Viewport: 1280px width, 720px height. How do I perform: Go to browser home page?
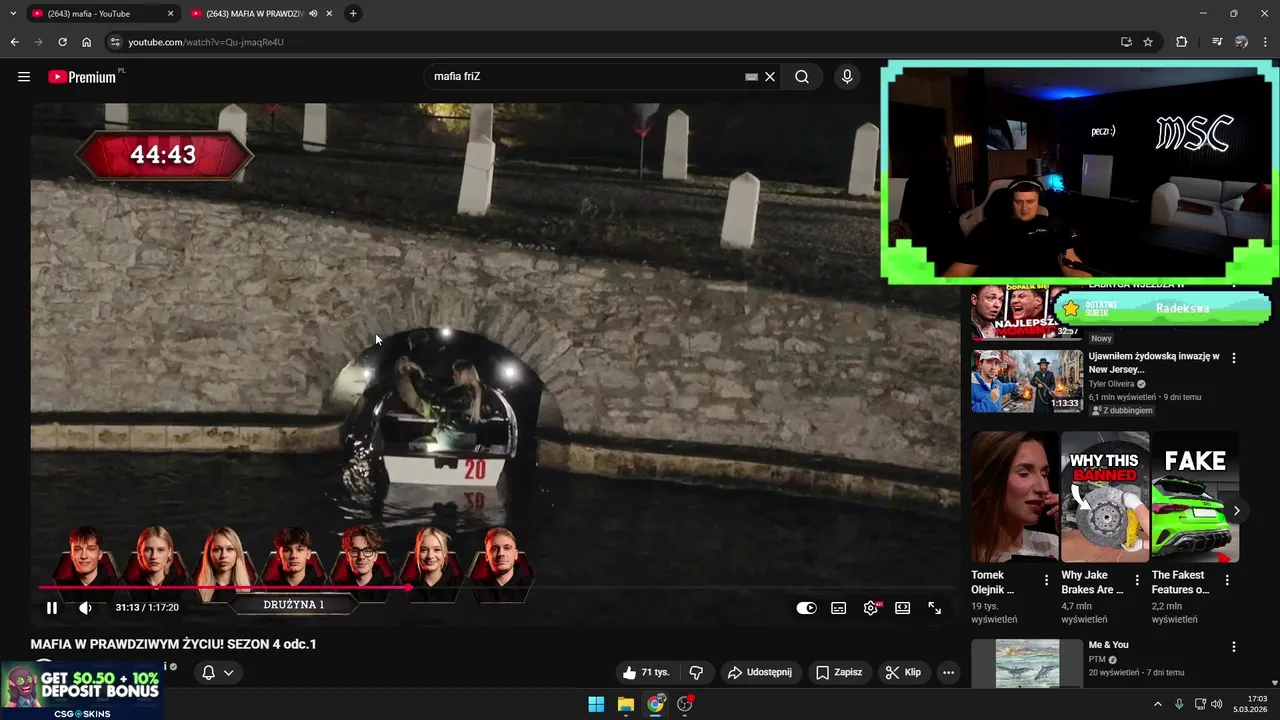86,42
